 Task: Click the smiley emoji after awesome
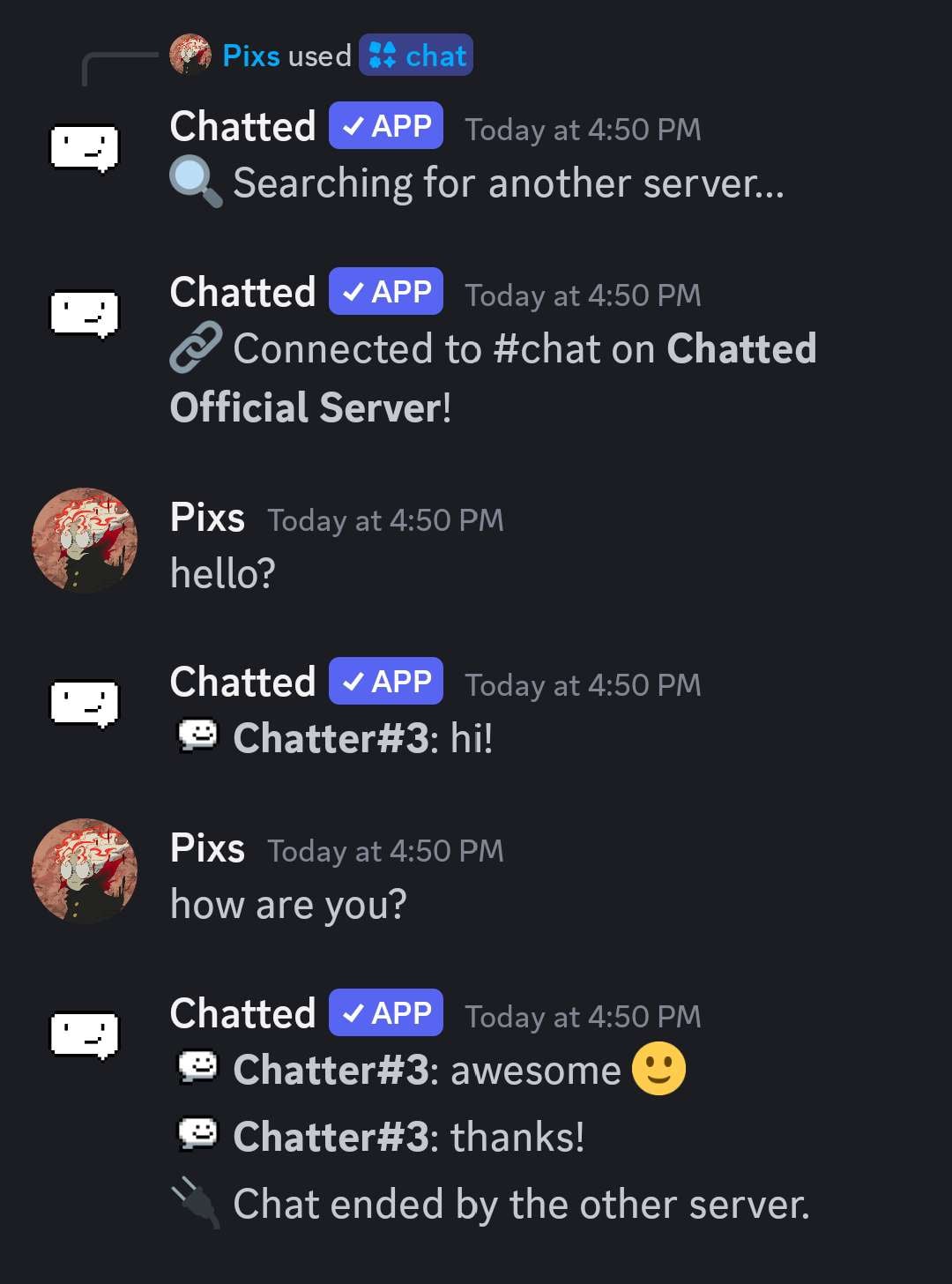coord(658,1069)
